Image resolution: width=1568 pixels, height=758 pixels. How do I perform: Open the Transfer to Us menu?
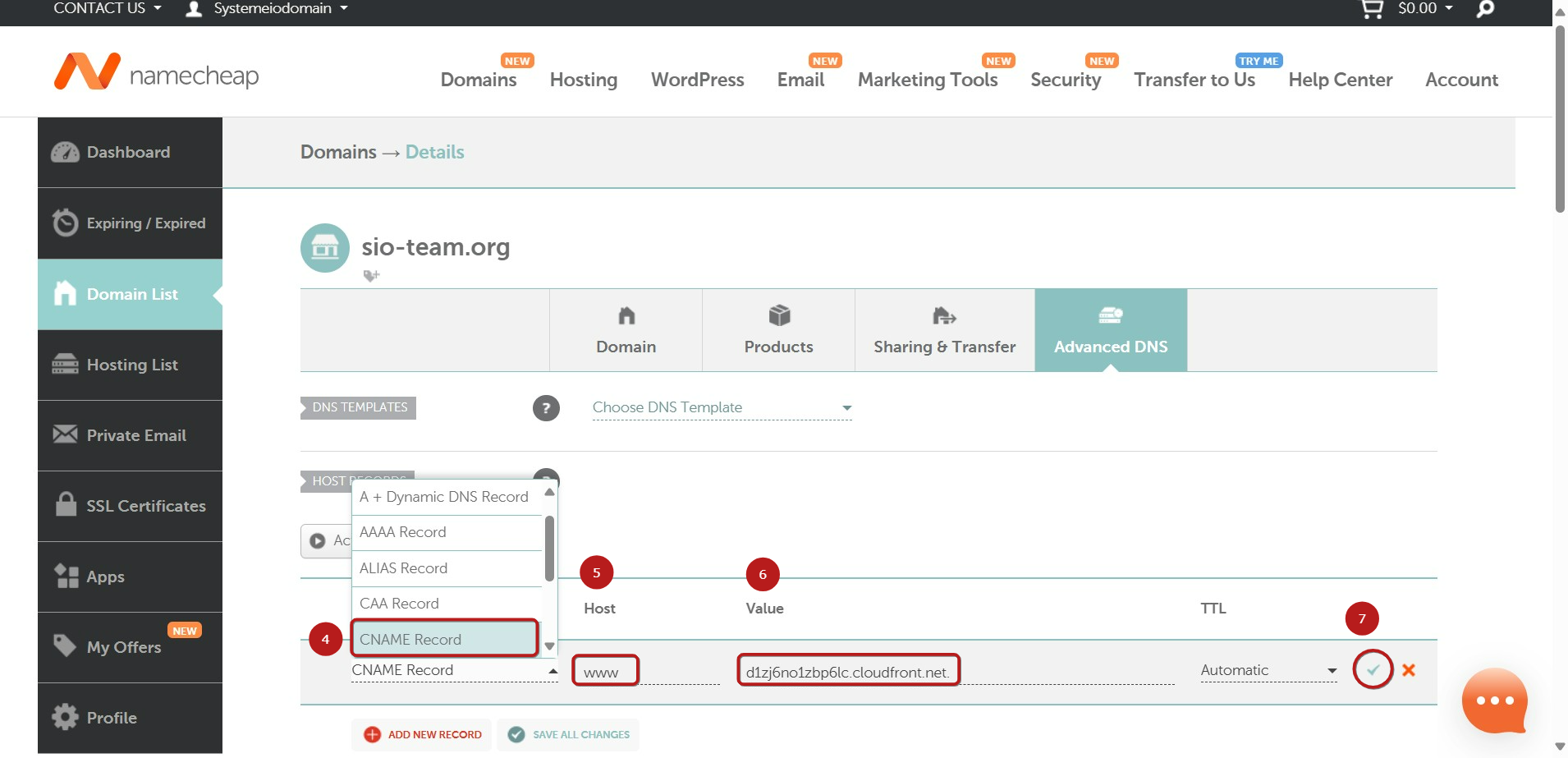(x=1194, y=80)
